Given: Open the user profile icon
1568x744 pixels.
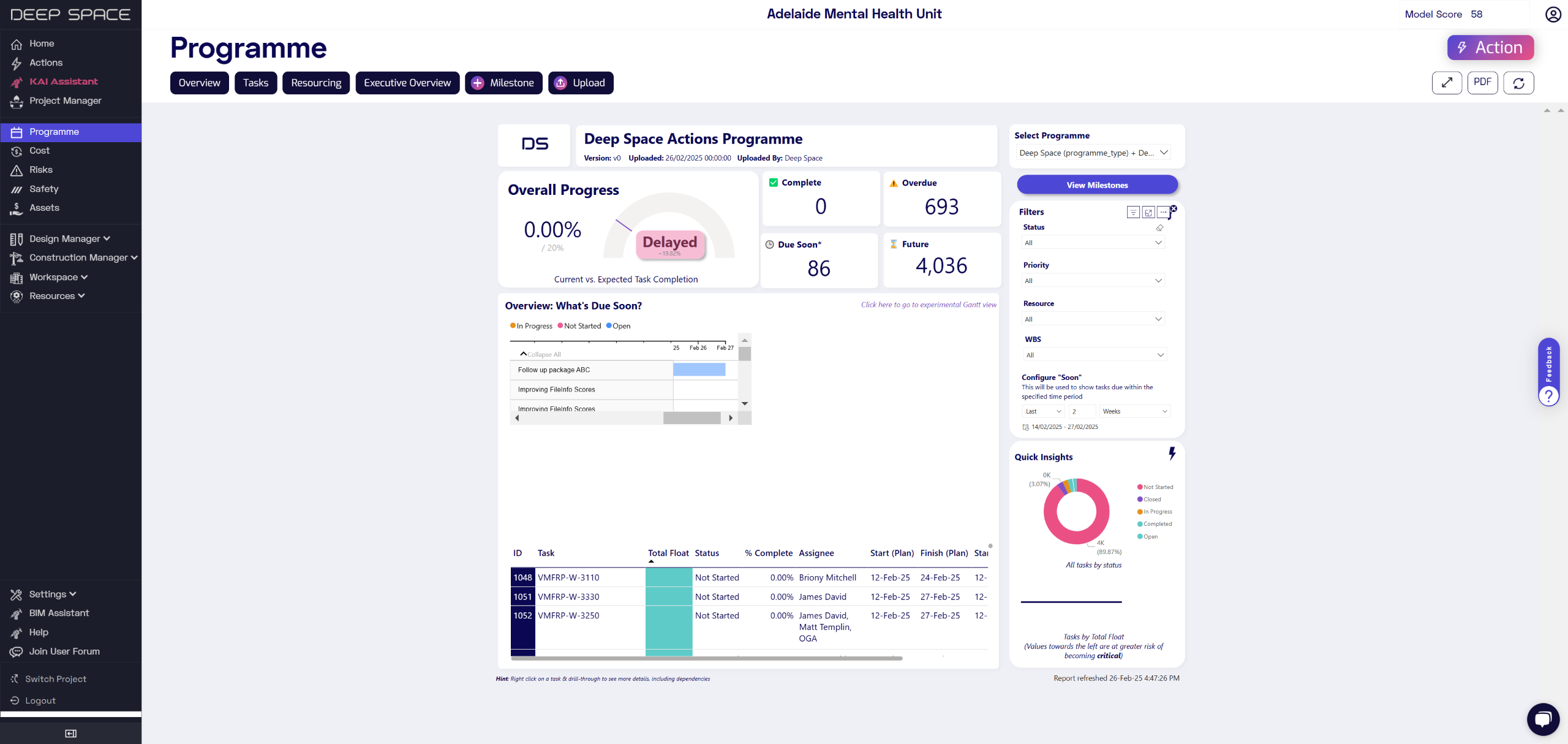Looking at the screenshot, I should point(1553,14).
